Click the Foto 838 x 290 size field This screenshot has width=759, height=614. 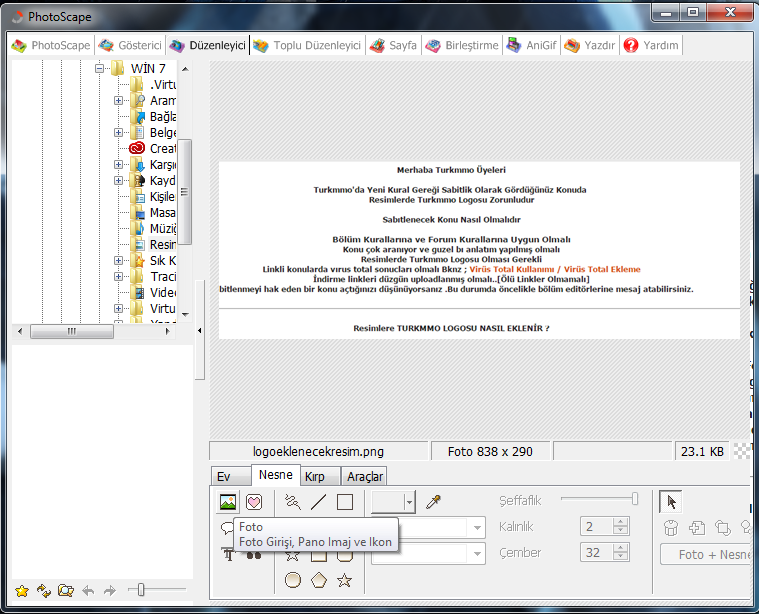(x=490, y=451)
